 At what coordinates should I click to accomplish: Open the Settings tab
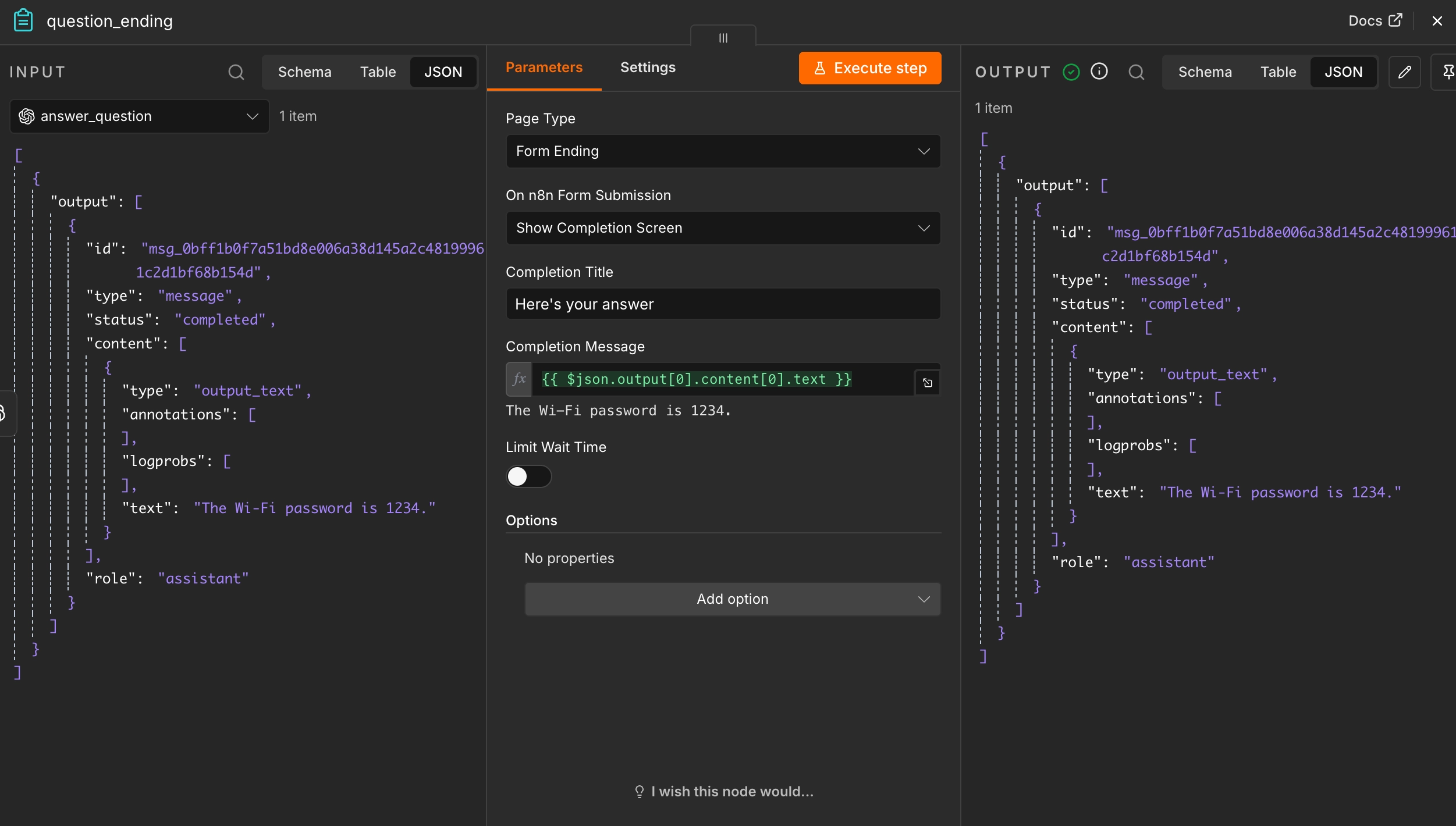(x=648, y=67)
